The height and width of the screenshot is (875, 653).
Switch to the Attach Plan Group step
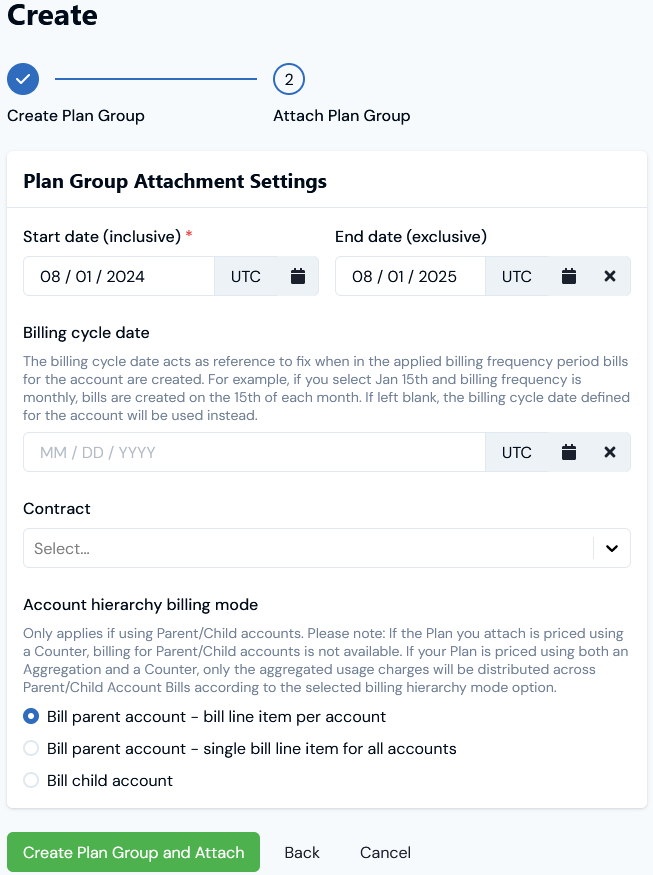pyautogui.click(x=341, y=115)
